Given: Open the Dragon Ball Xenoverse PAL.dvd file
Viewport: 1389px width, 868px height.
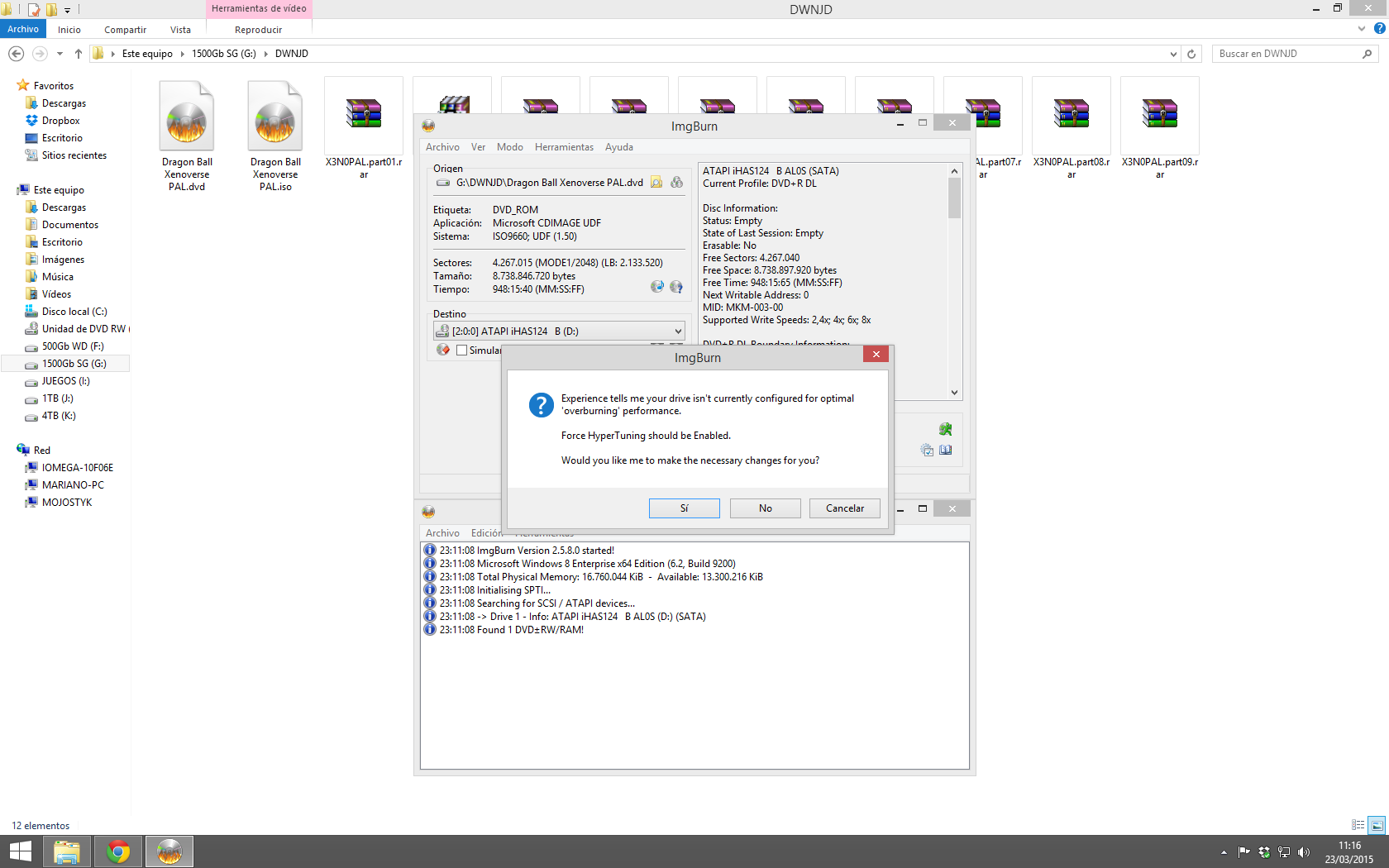Looking at the screenshot, I should pyautogui.click(x=187, y=136).
